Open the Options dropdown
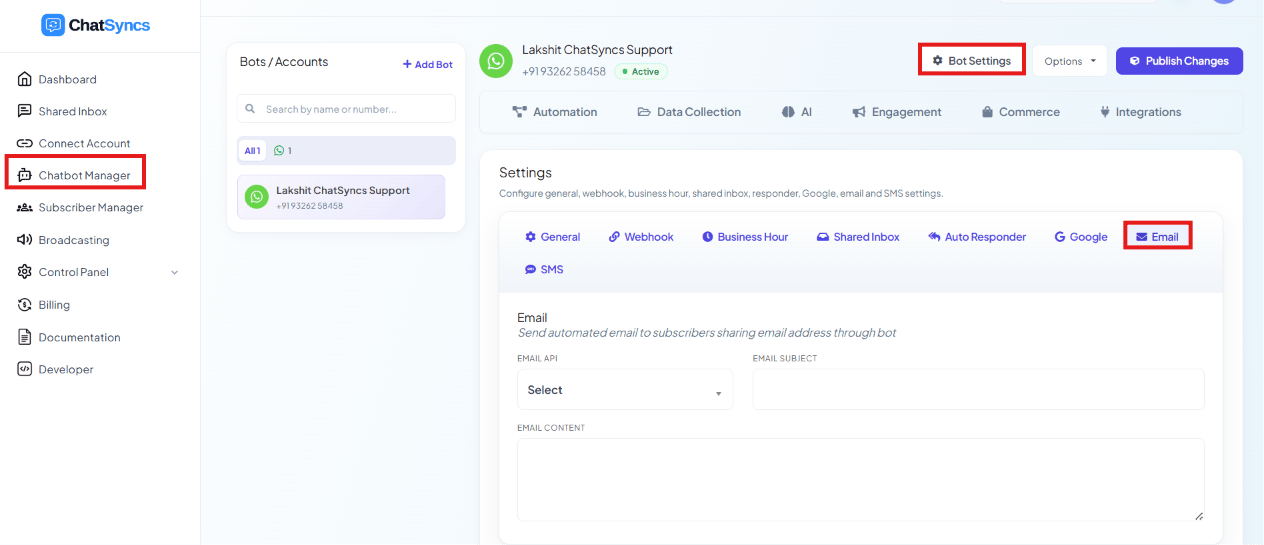Viewport: 1264px width, 545px height. (x=1070, y=61)
